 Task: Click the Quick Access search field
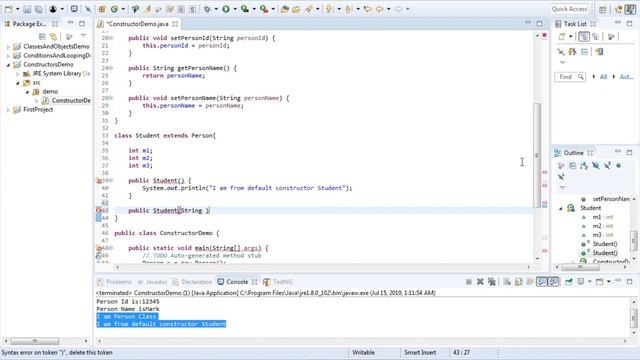coord(569,9)
